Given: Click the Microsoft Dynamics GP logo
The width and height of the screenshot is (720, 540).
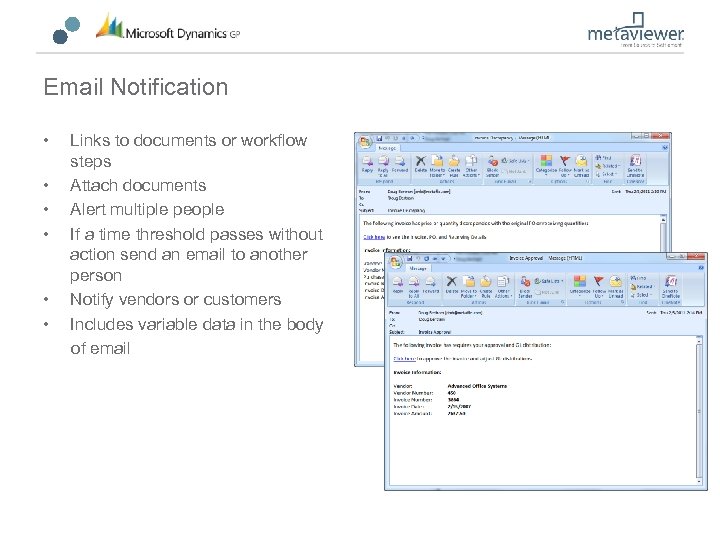Looking at the screenshot, I should (168, 28).
